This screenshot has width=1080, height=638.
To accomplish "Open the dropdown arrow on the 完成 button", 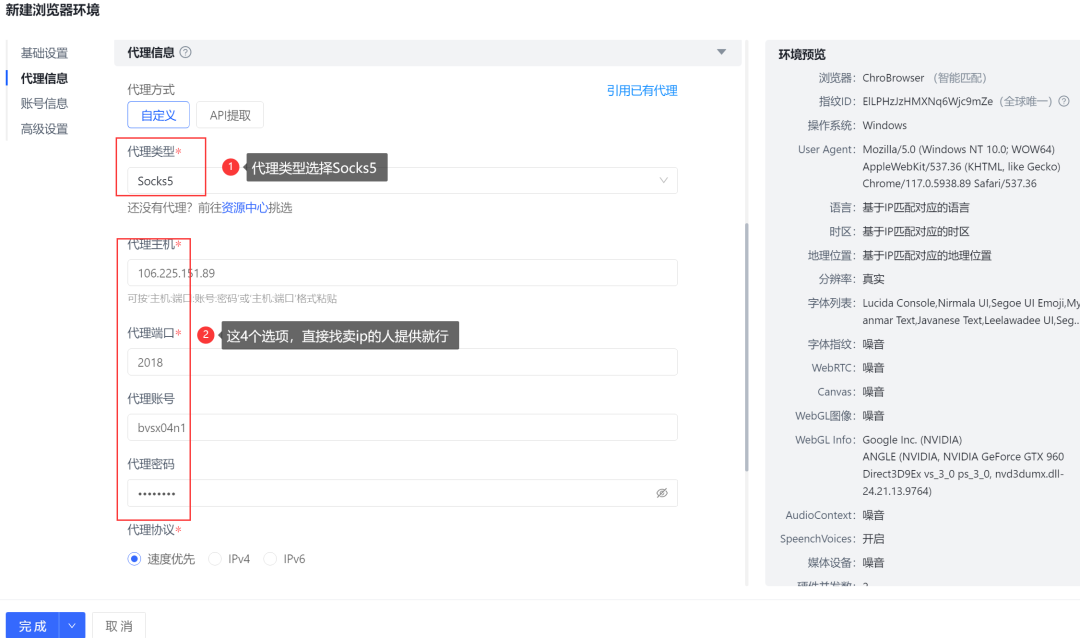I will click(71, 624).
